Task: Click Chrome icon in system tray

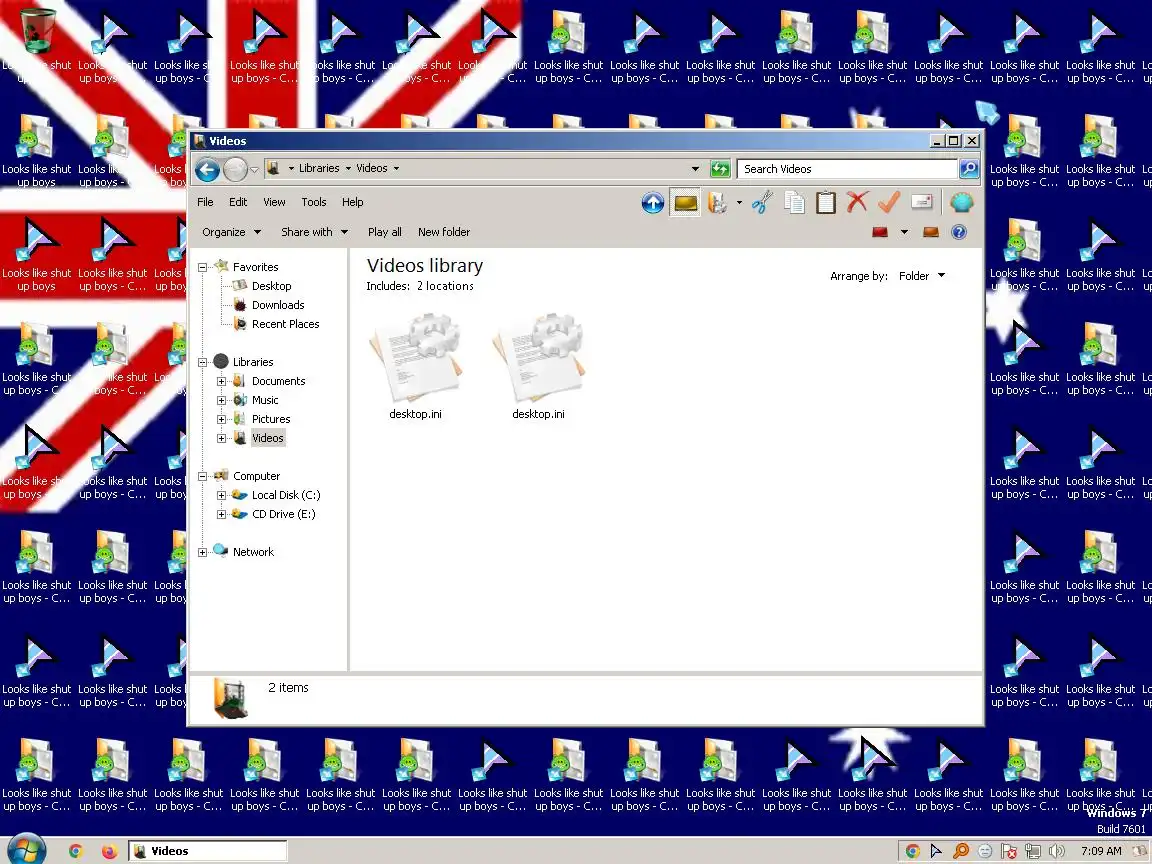Action: 912,851
